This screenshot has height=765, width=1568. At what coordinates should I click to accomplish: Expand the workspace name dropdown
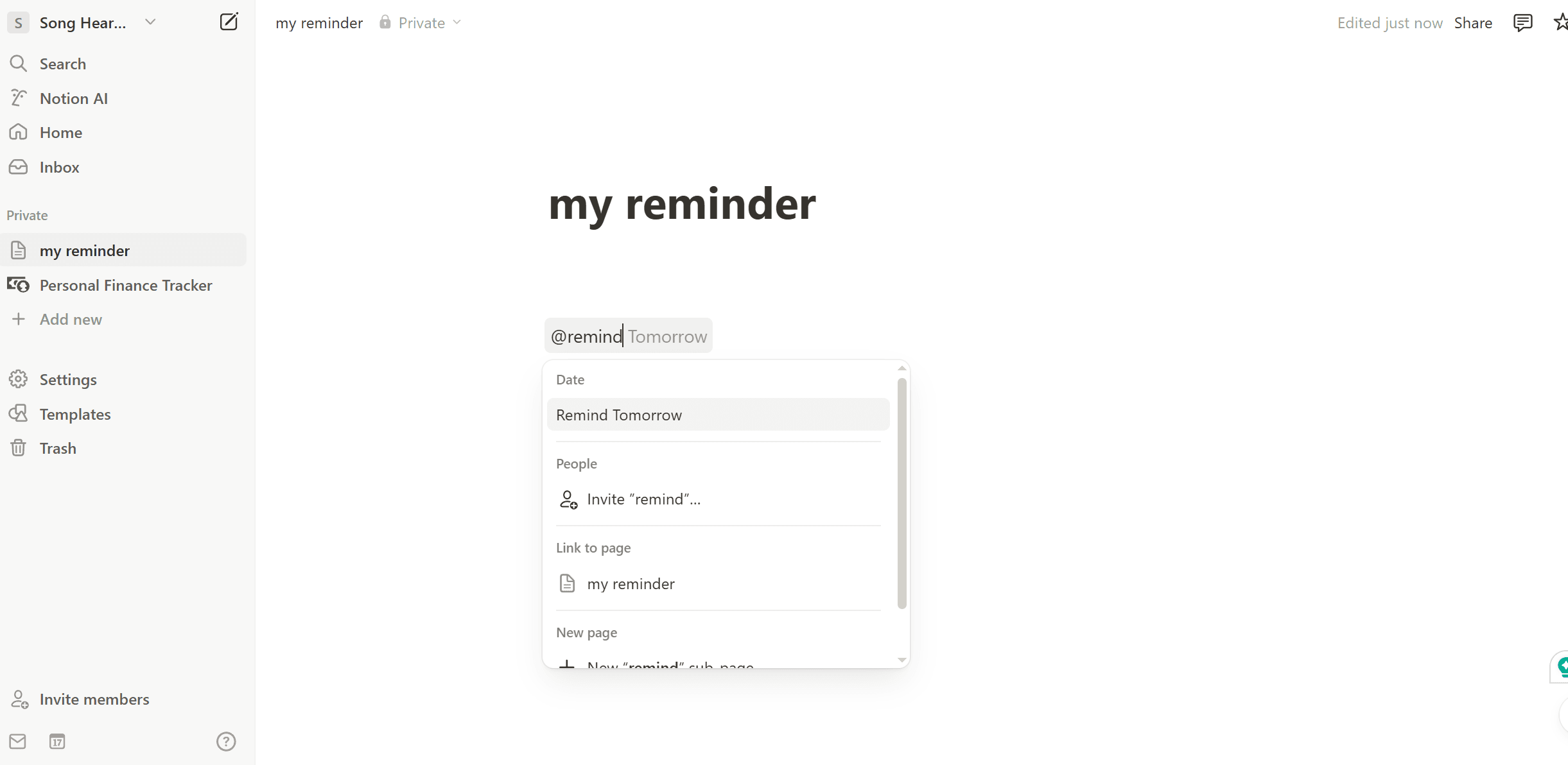[149, 22]
